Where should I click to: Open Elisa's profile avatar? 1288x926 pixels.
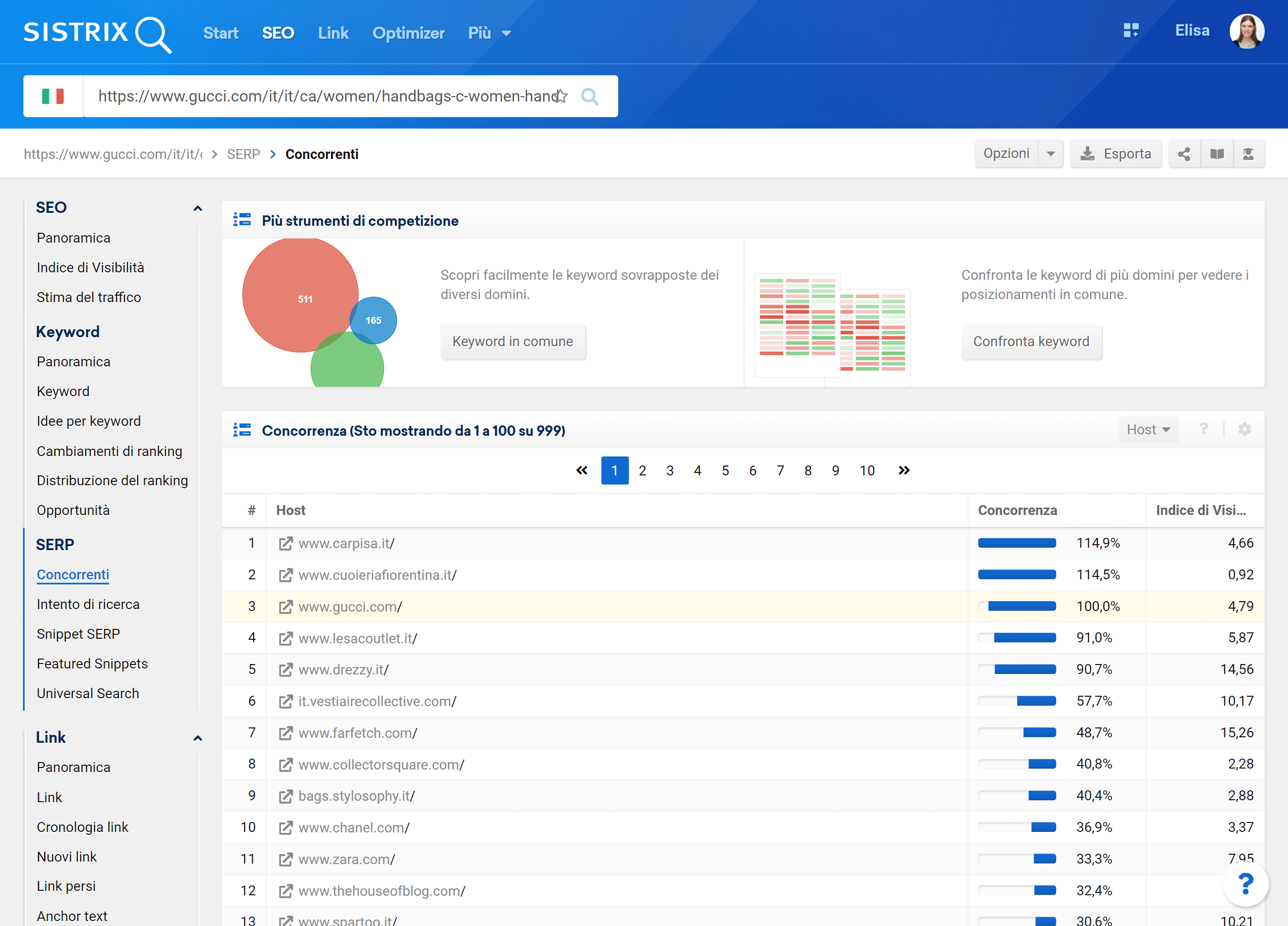[x=1246, y=32]
